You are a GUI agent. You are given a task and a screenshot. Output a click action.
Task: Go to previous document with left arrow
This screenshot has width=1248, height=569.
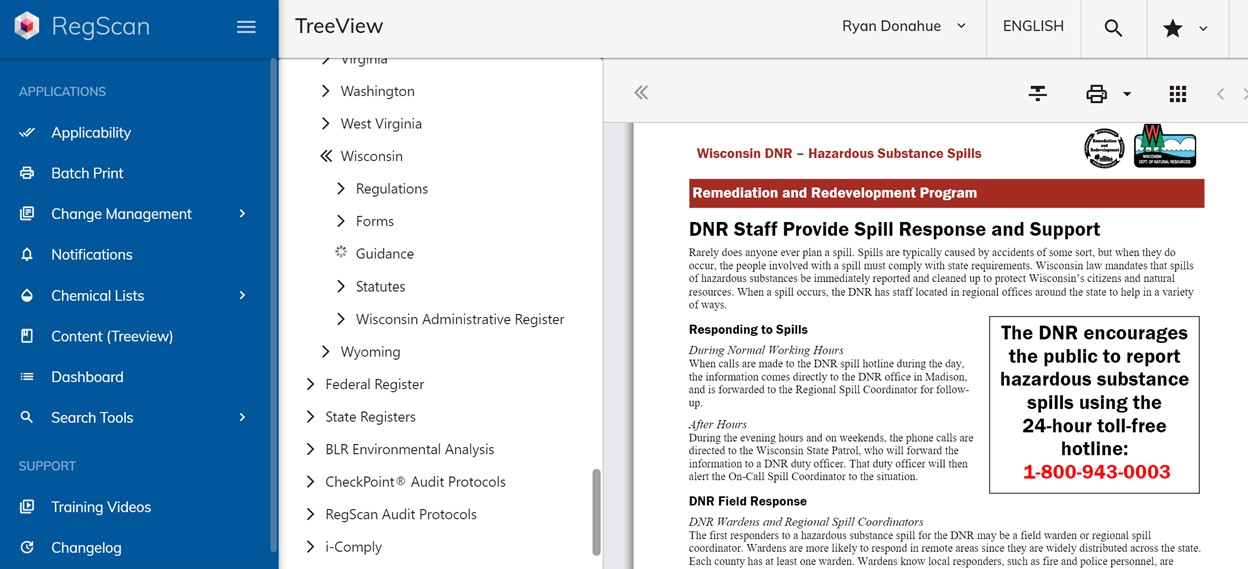coord(1220,93)
